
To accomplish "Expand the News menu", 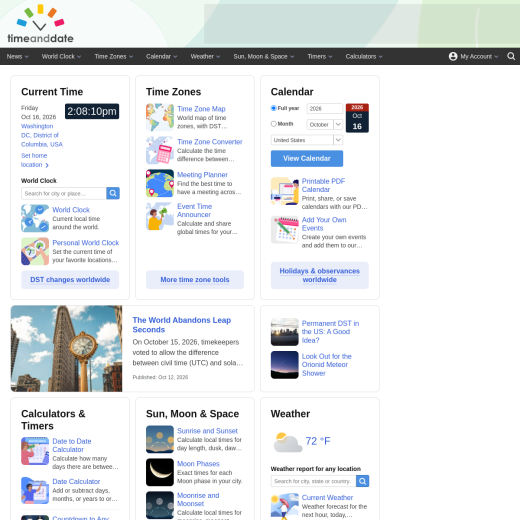I will 17,57.
